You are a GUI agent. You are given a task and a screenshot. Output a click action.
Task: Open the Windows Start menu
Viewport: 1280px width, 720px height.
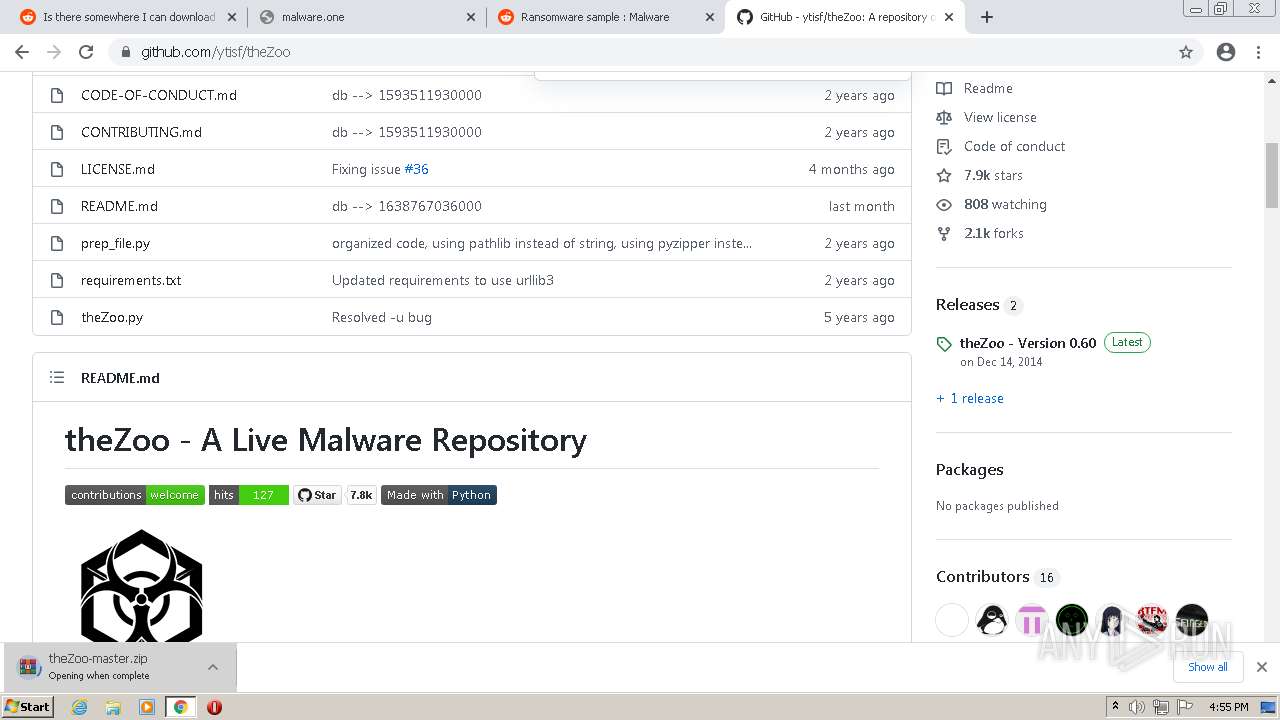28,707
